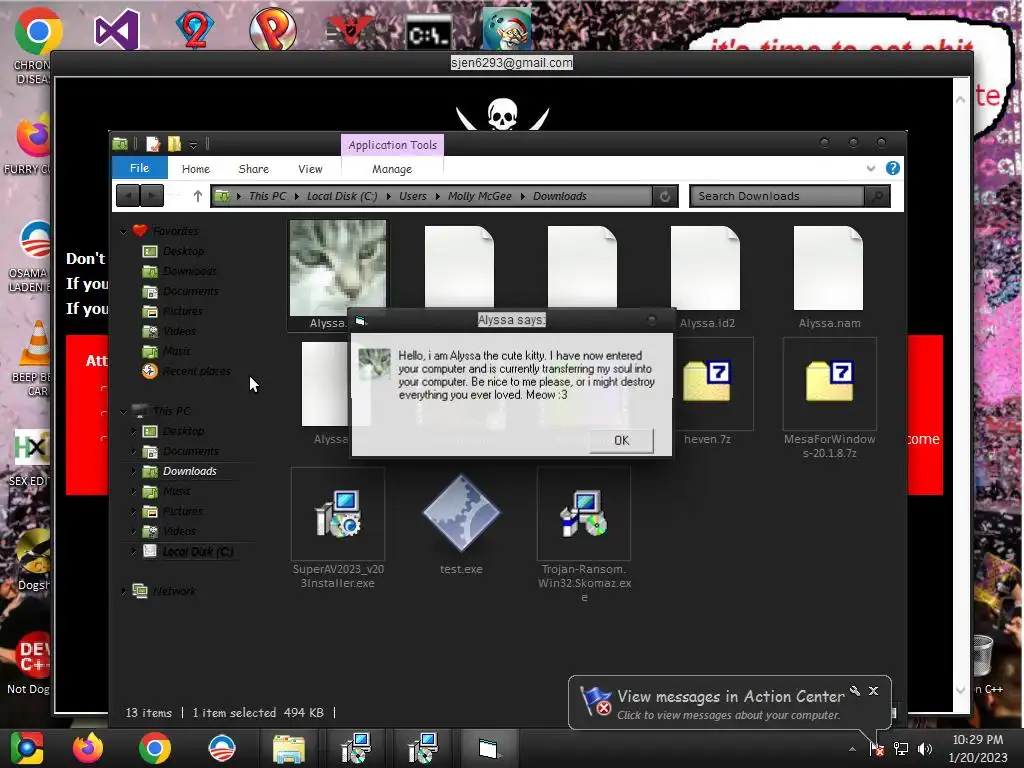Select Desktop under Favorites
Screen dimensions: 1024x768
(x=183, y=251)
